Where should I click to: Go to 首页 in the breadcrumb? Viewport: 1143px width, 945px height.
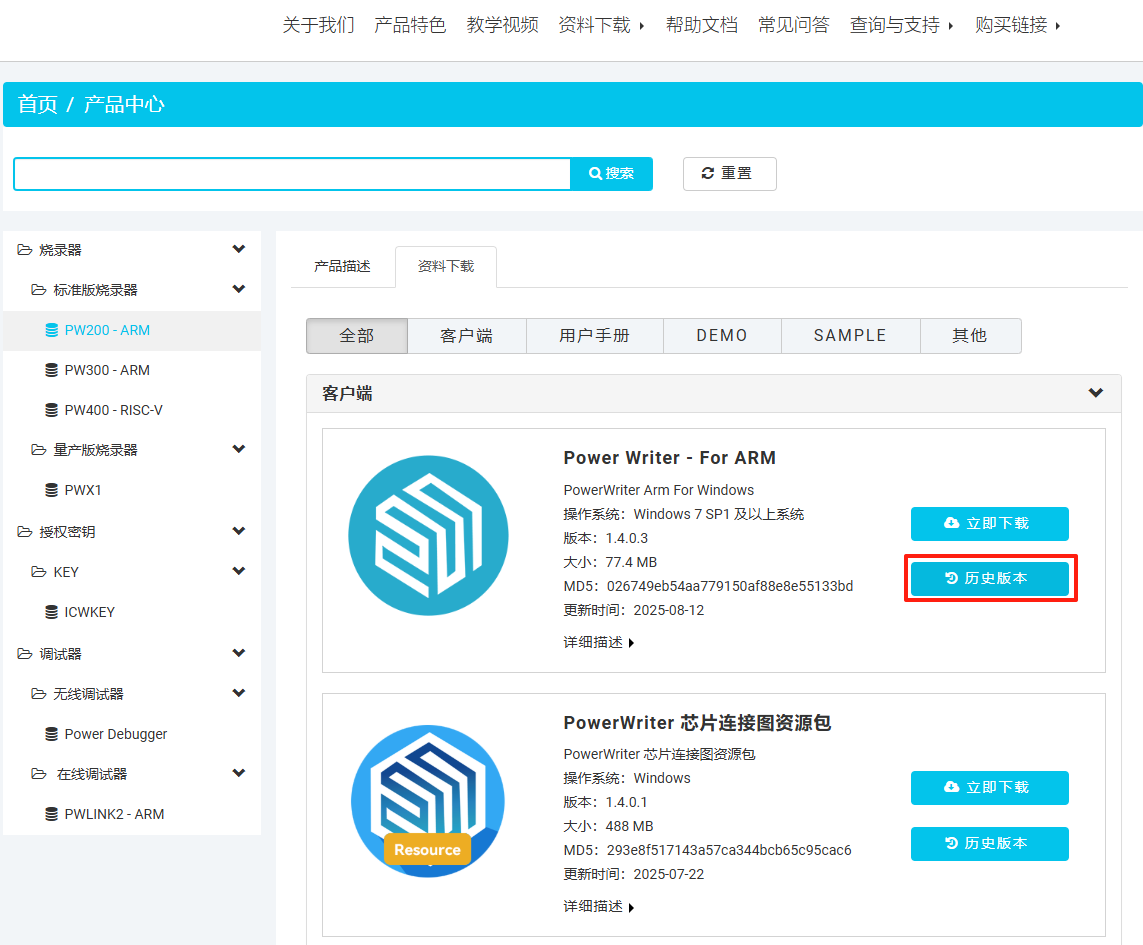point(37,104)
